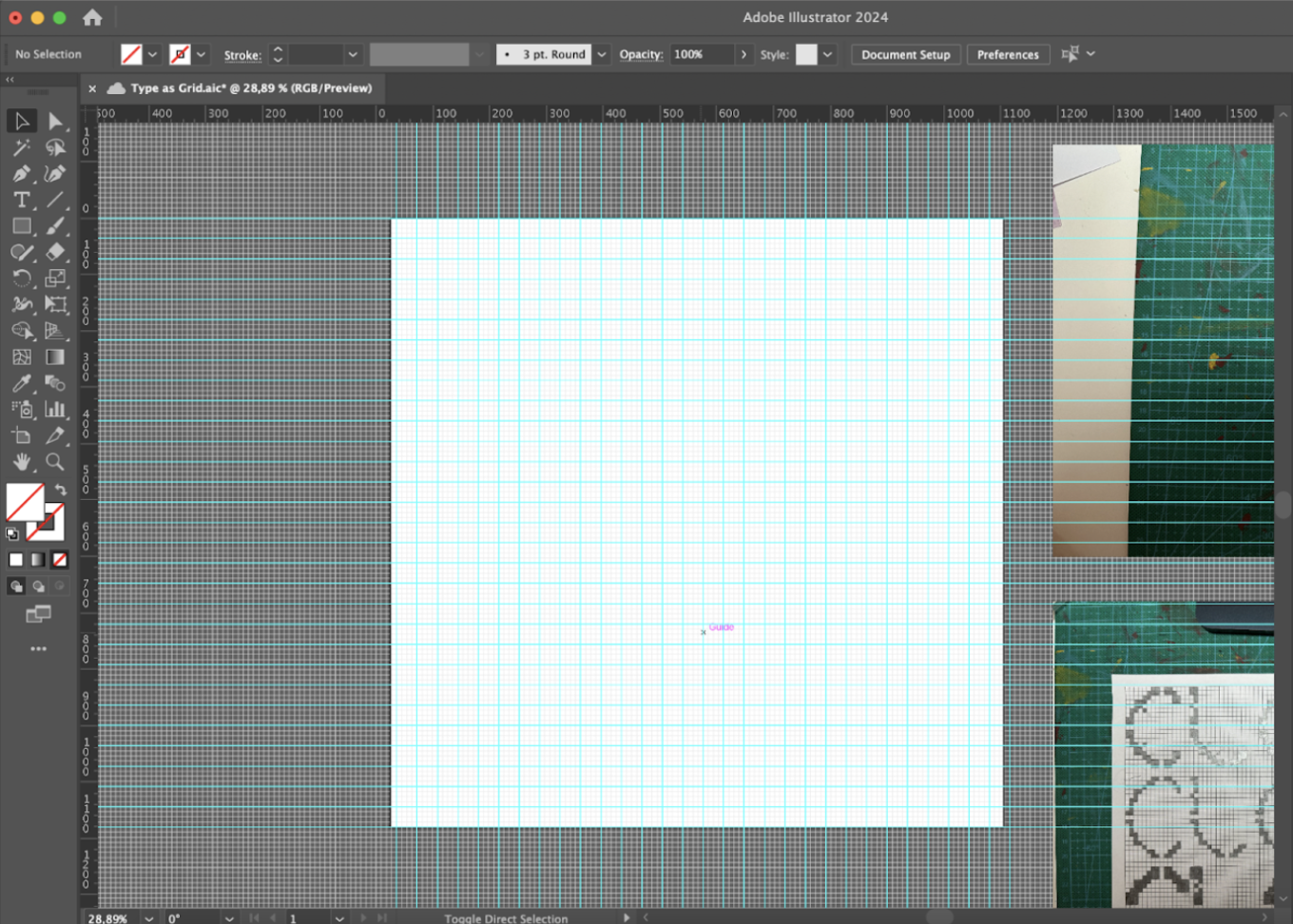Viewport: 1293px width, 924px height.
Task: Choose the Rotate tool
Action: pos(21,279)
